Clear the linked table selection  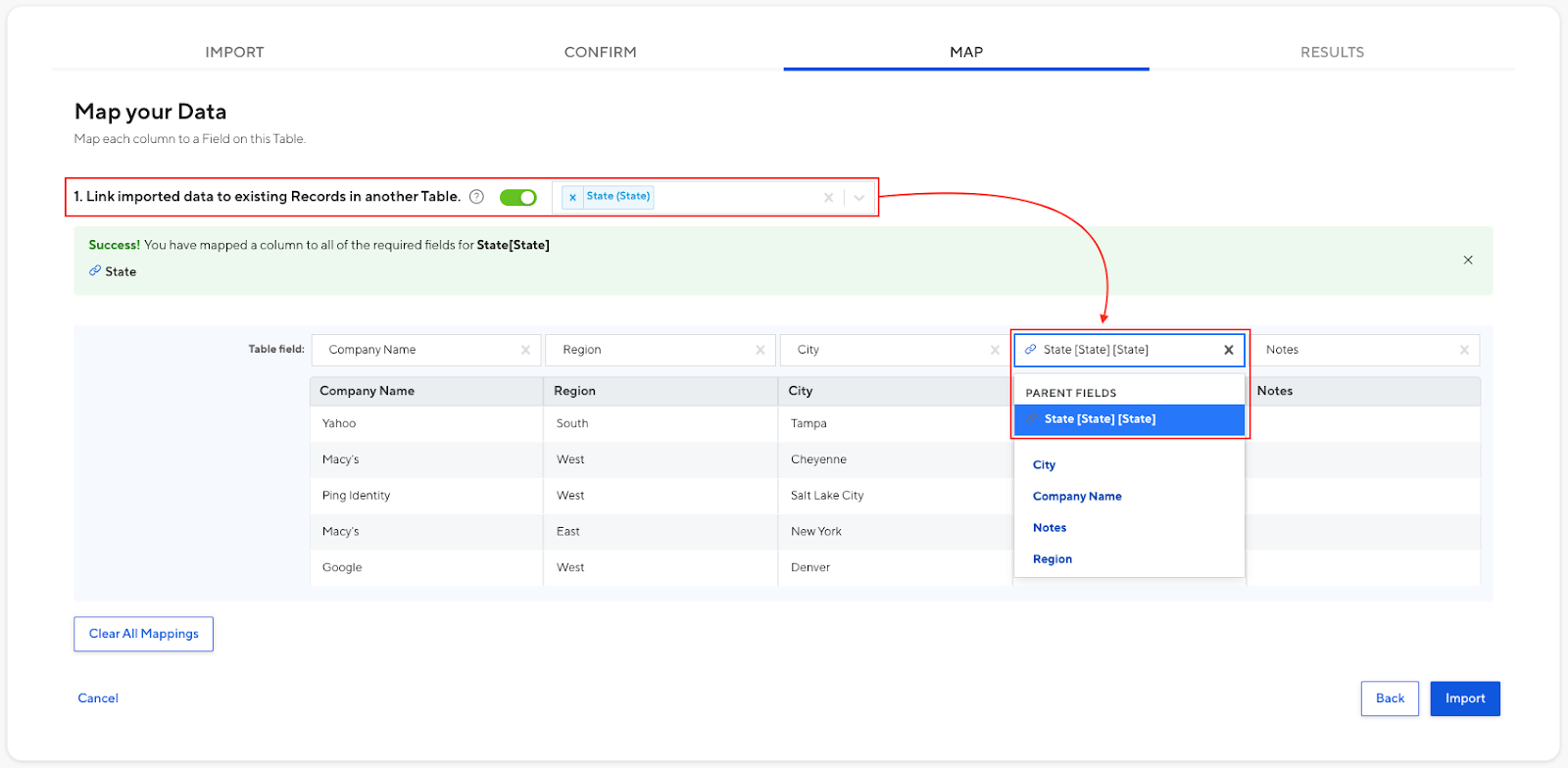point(828,198)
